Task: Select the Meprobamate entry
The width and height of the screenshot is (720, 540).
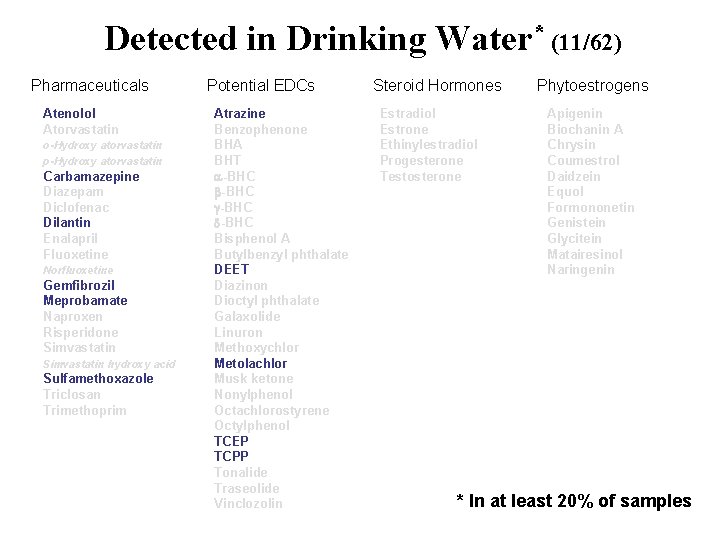Action: (85, 301)
